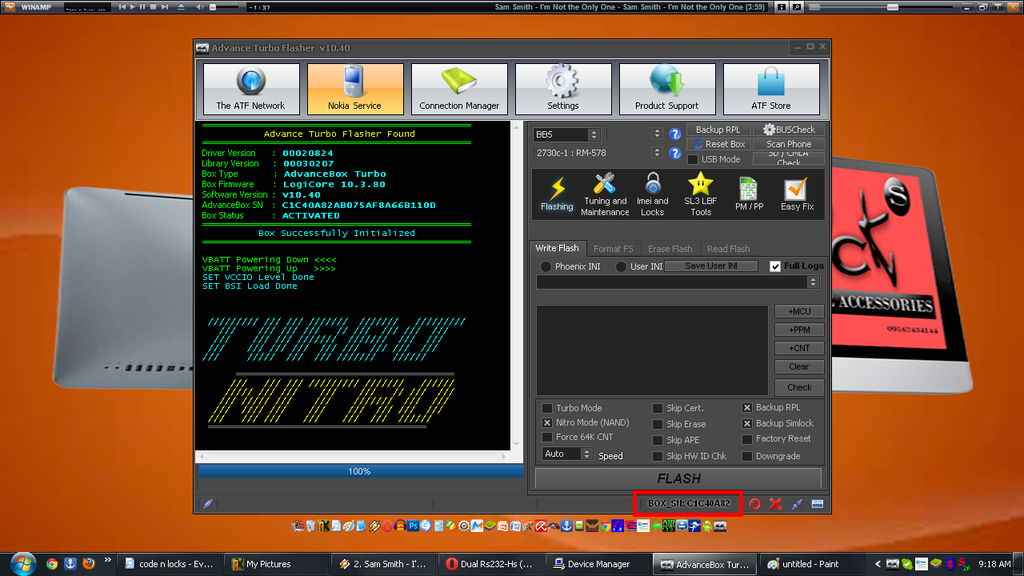Click Winamp play button

click(132, 7)
